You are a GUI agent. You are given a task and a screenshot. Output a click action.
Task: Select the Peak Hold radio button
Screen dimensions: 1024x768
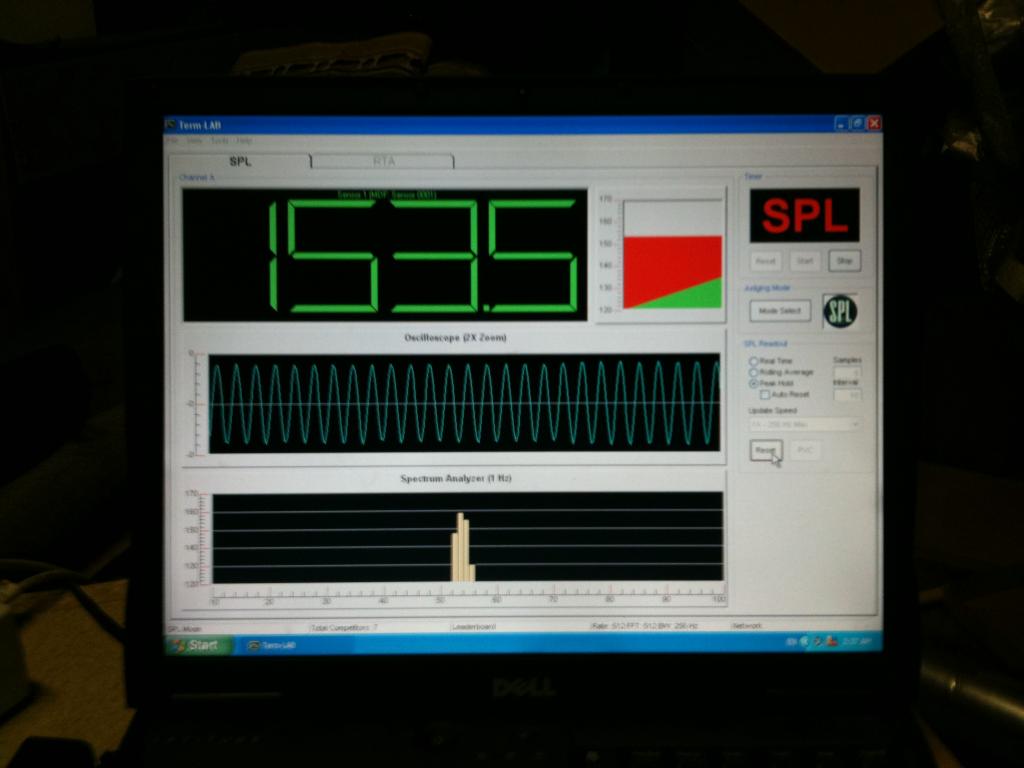coord(754,383)
